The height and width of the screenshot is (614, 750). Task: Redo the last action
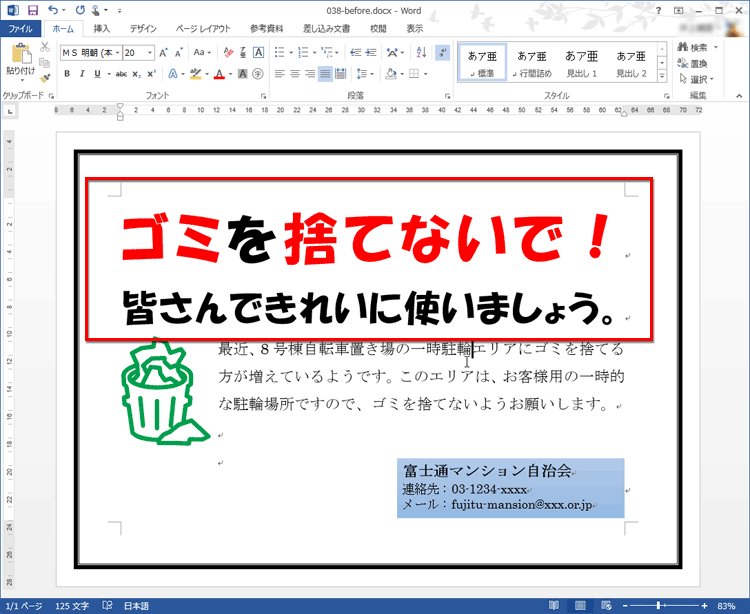(80, 10)
